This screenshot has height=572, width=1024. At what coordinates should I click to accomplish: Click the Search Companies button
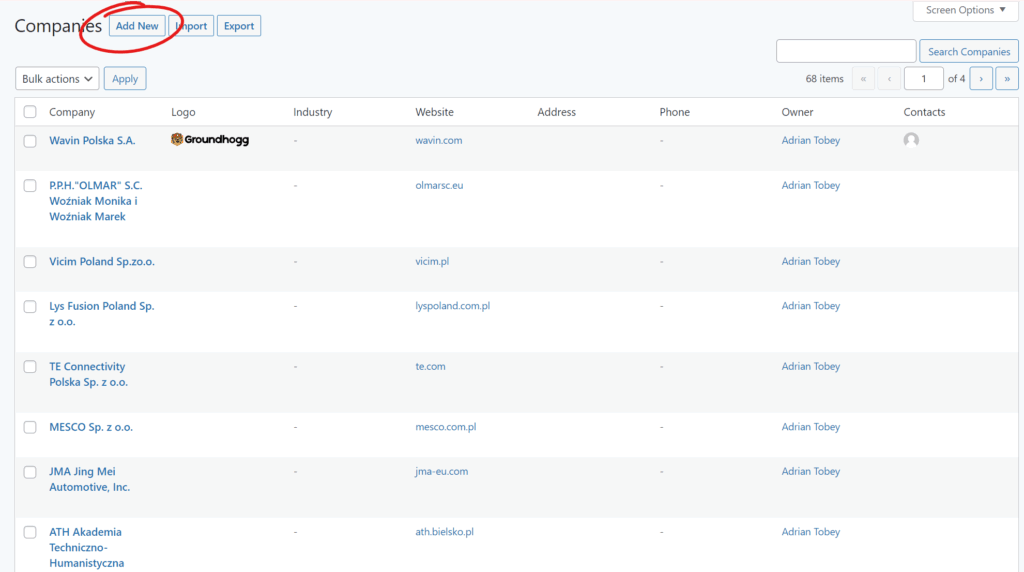(x=969, y=51)
